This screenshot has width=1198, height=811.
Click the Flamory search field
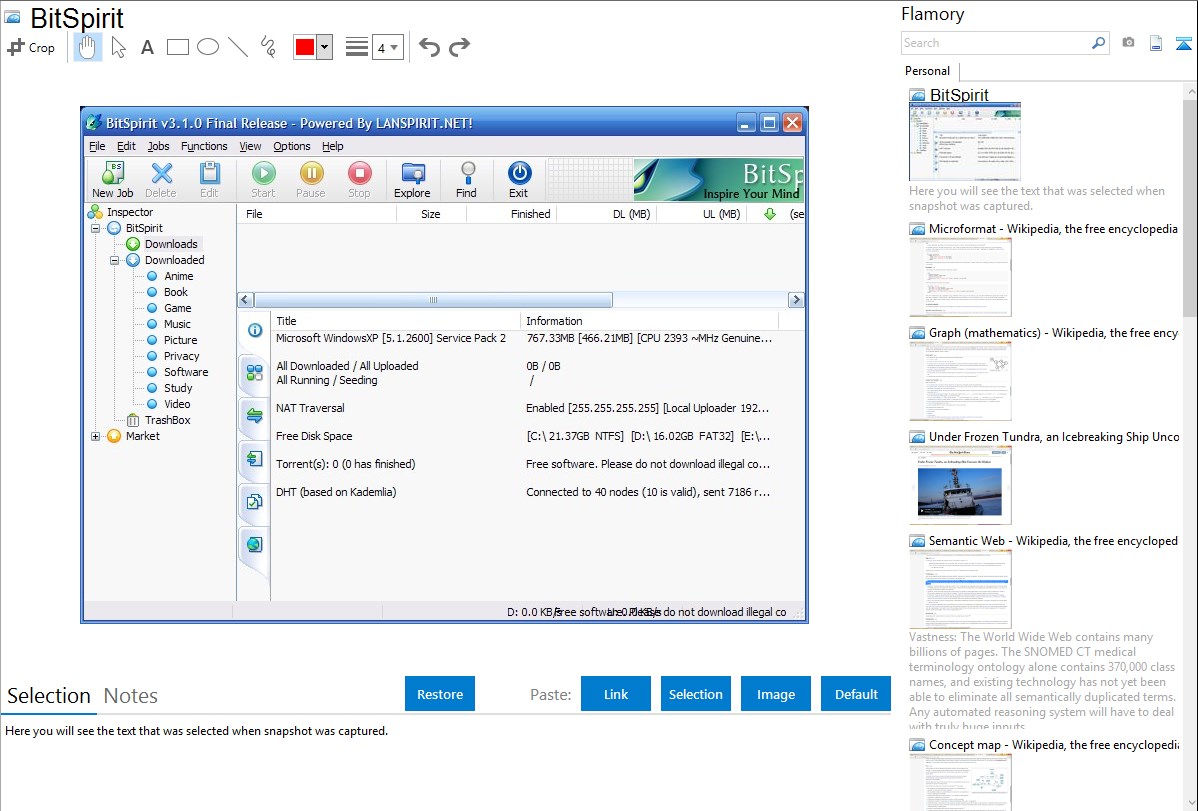coord(995,43)
